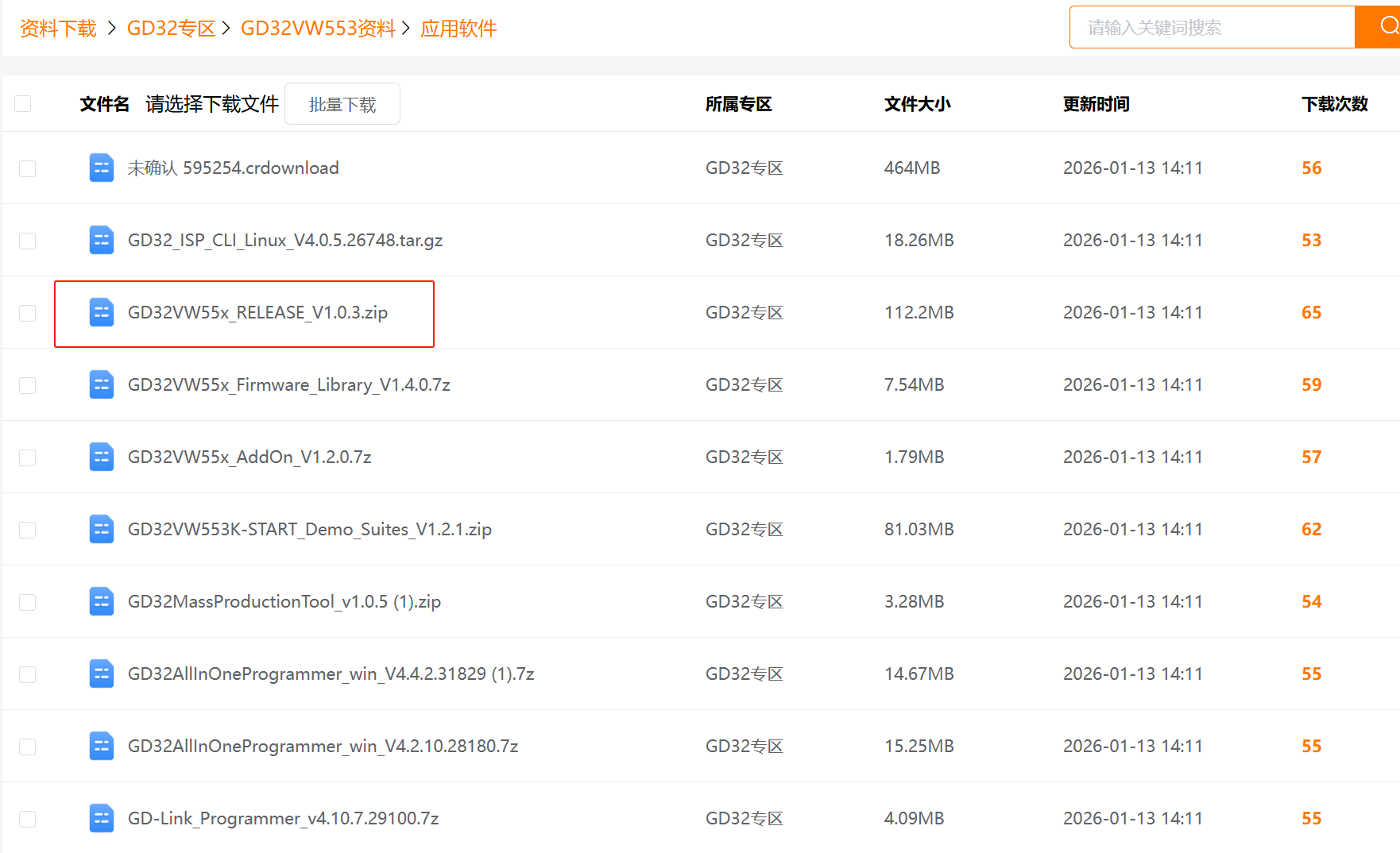Click the 更新时间 column header
This screenshot has width=1400, height=853.
[1096, 104]
